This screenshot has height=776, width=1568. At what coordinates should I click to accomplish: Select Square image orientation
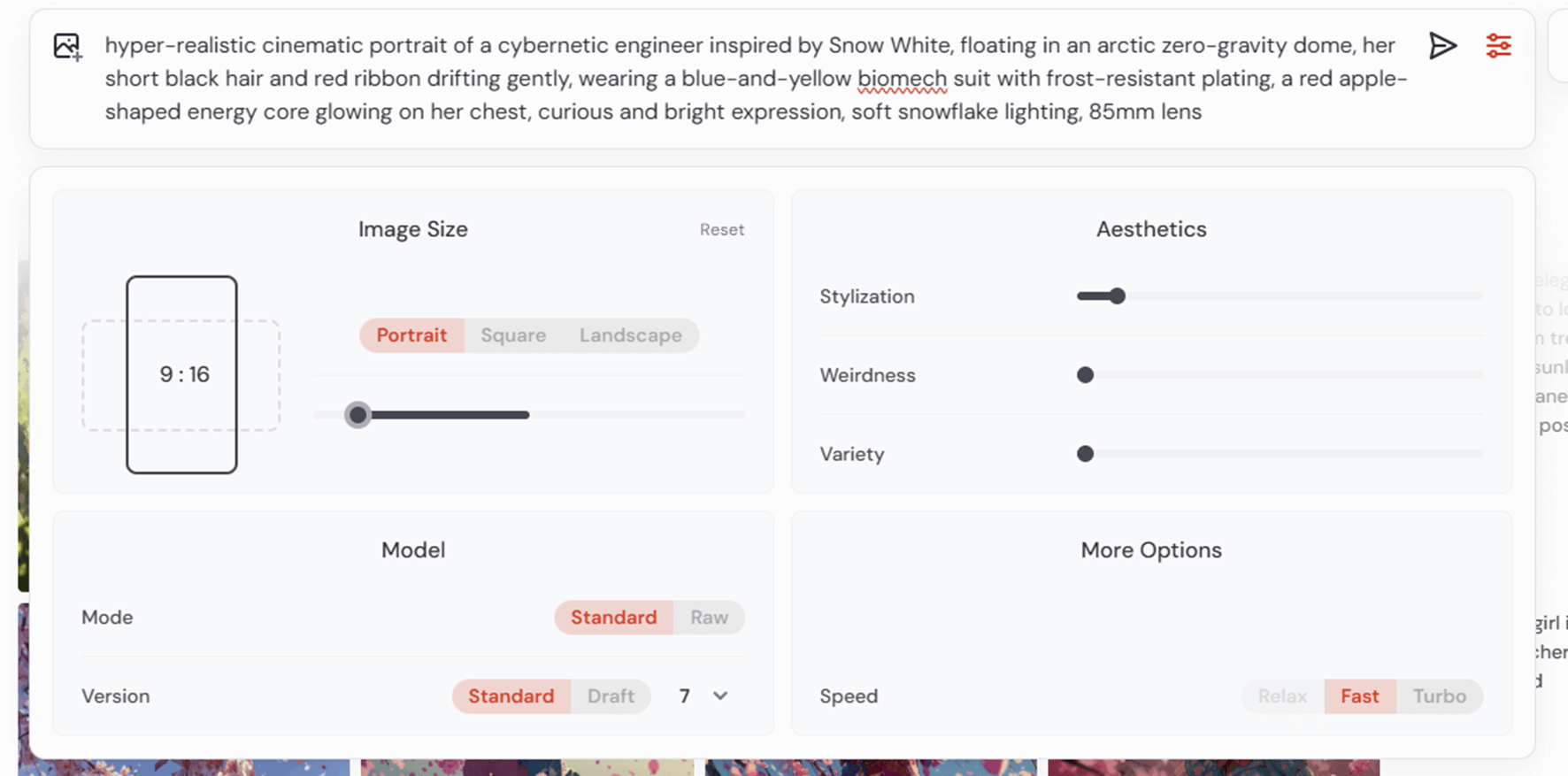(513, 335)
